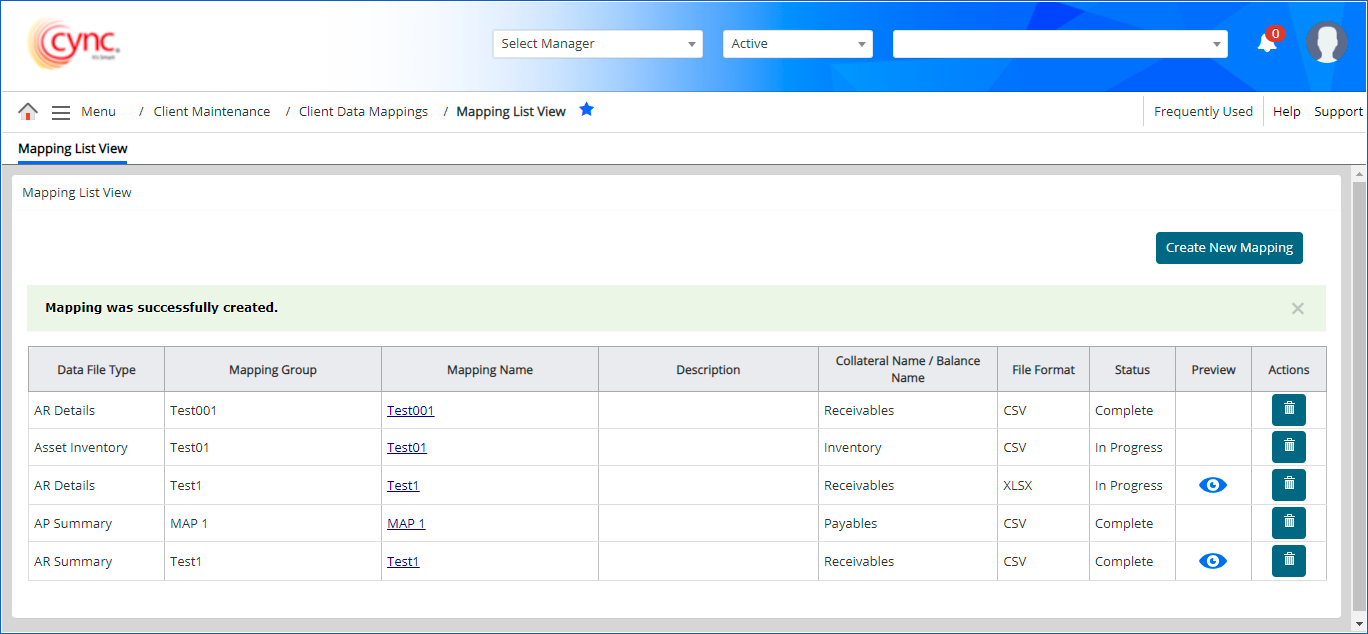Dismiss the success message banner
The width and height of the screenshot is (1368, 634).
[x=1297, y=308]
